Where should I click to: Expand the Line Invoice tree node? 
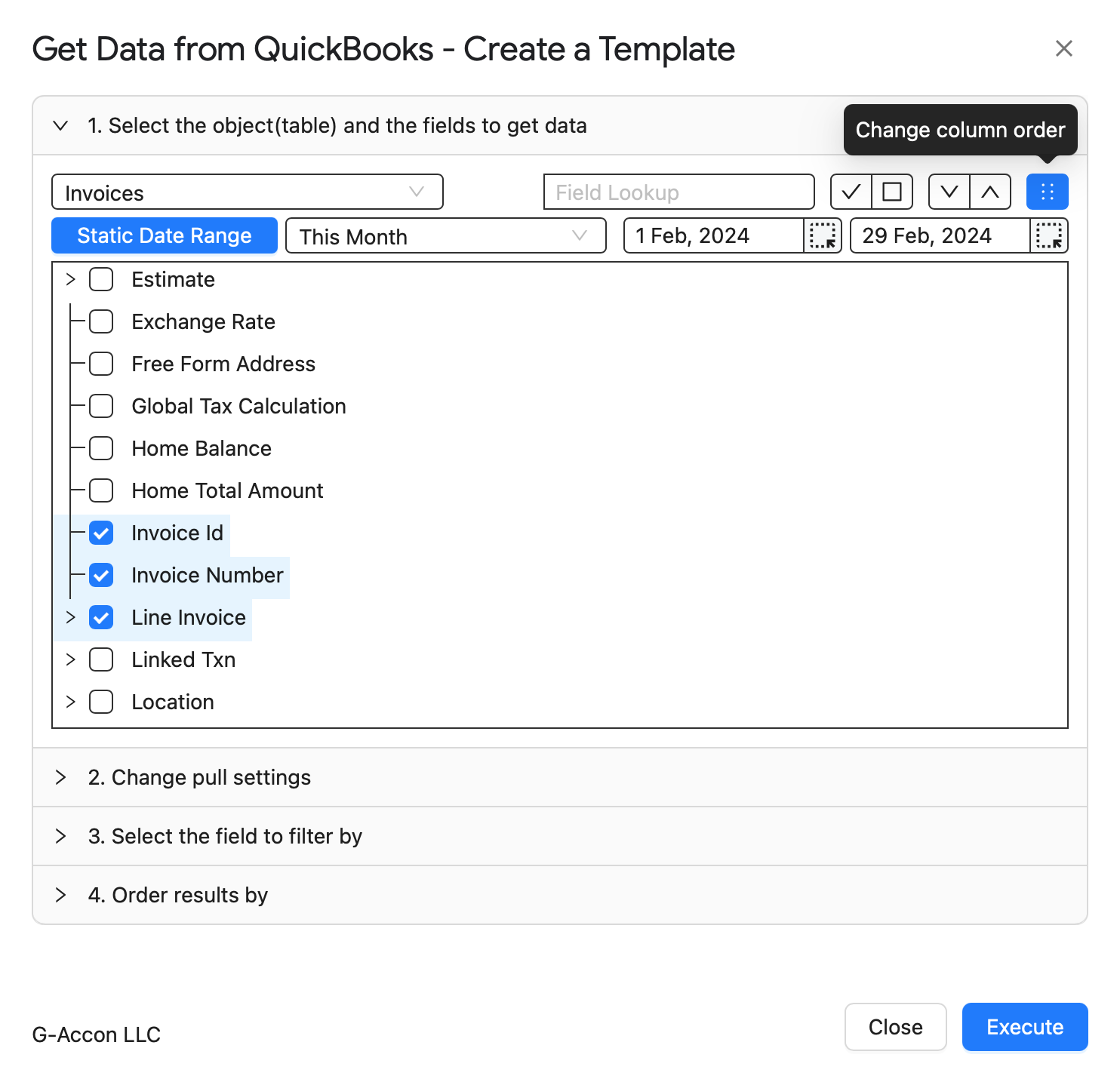coord(71,617)
